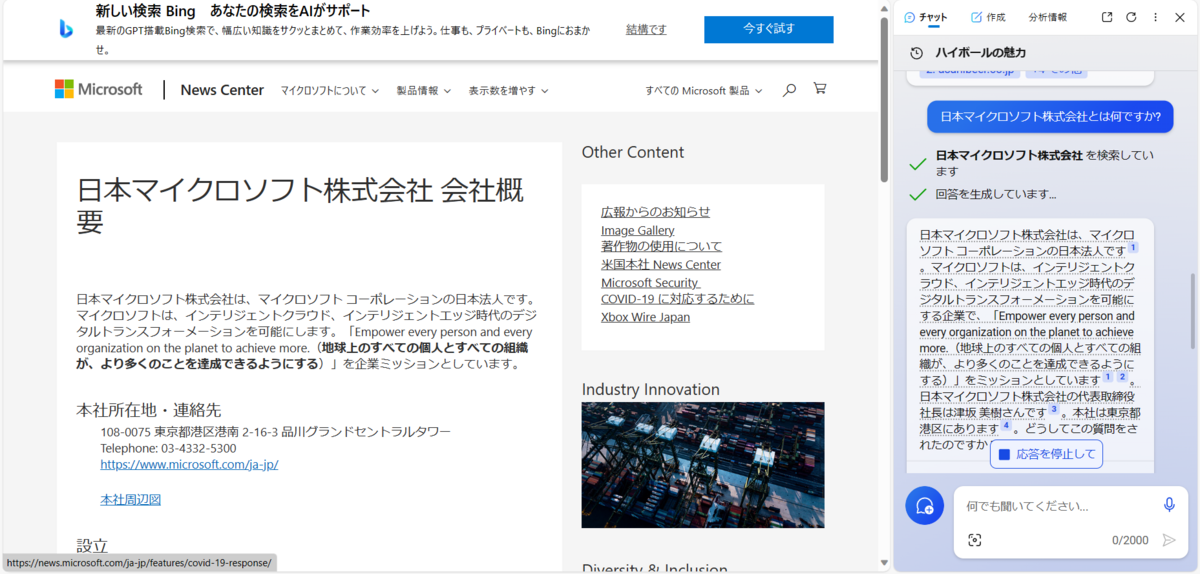Click the Telephone: 03-4332-5300 text
This screenshot has height=574, width=1200.
click(168, 448)
